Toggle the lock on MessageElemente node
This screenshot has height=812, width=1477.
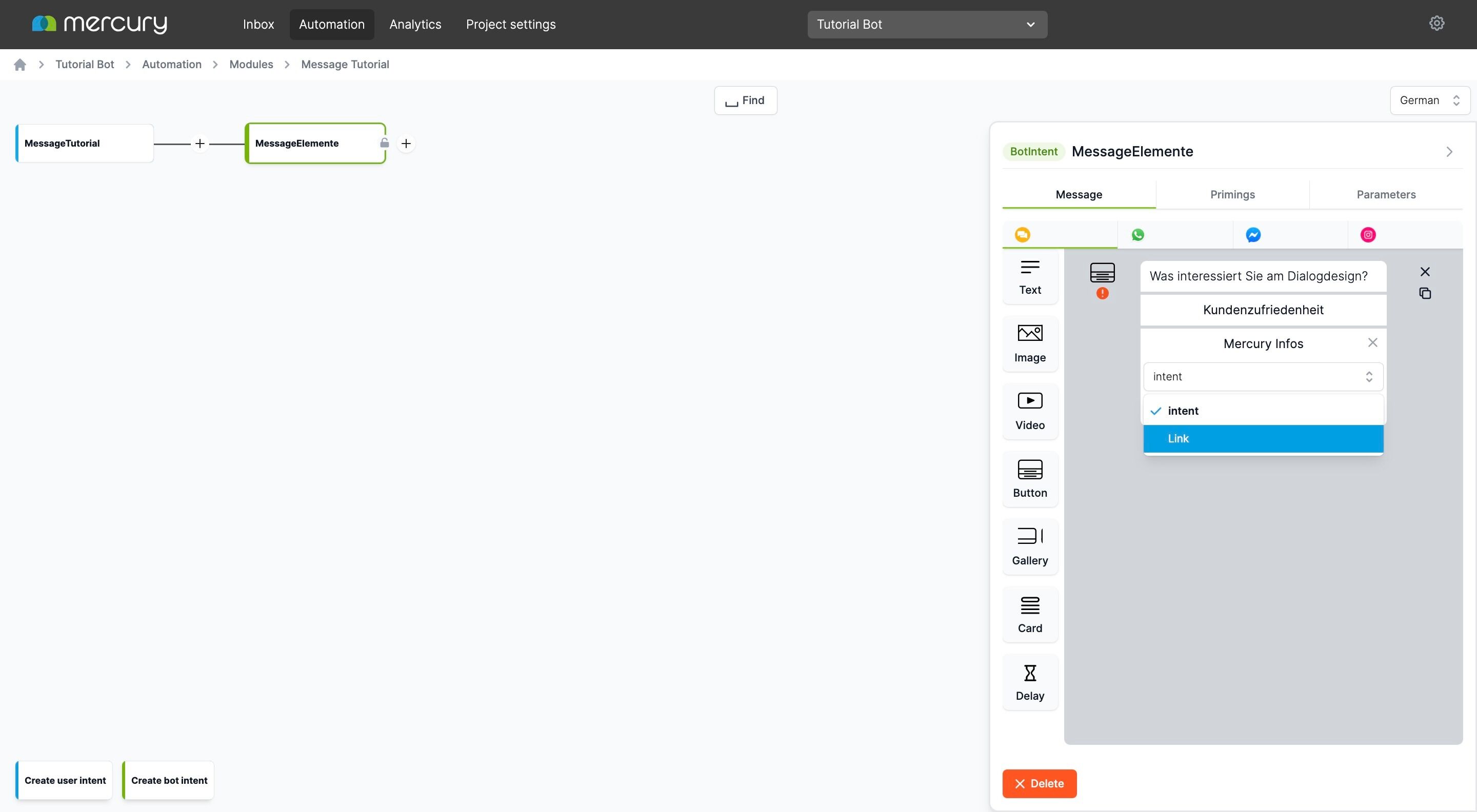384,143
